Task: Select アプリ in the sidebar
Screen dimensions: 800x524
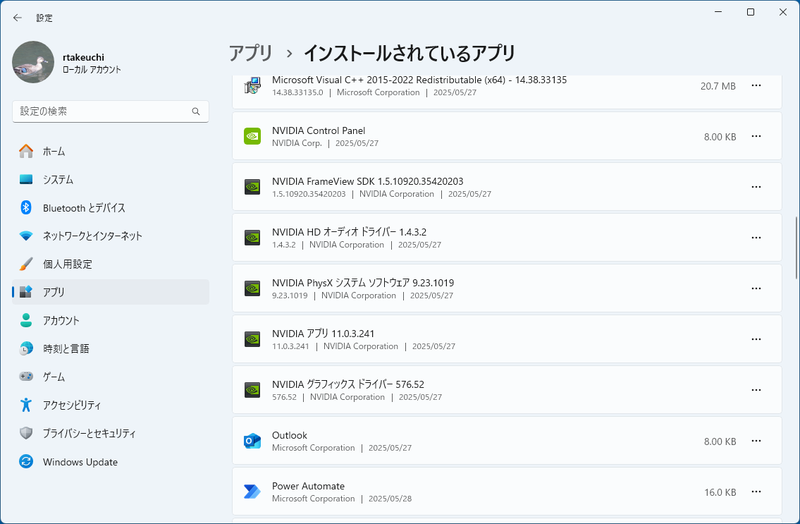Action: 110,292
